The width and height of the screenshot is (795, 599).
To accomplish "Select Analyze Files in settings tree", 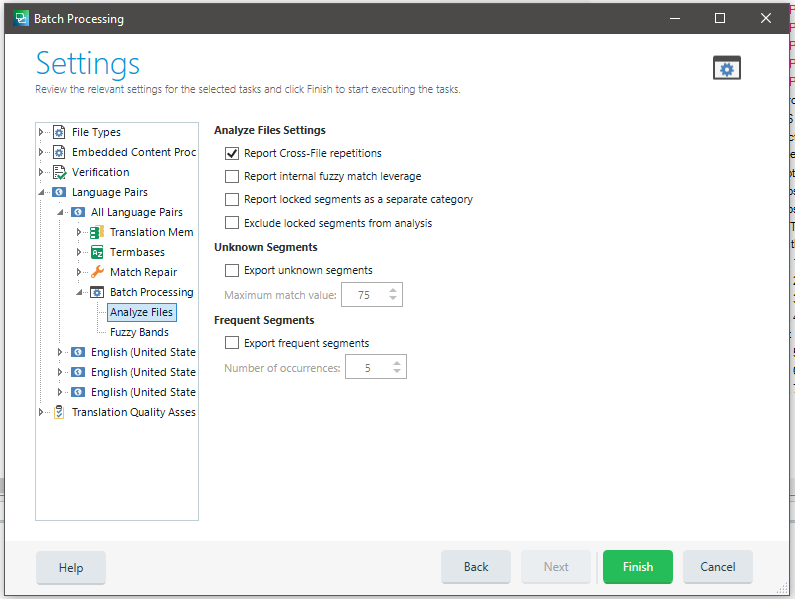I will 142,312.
